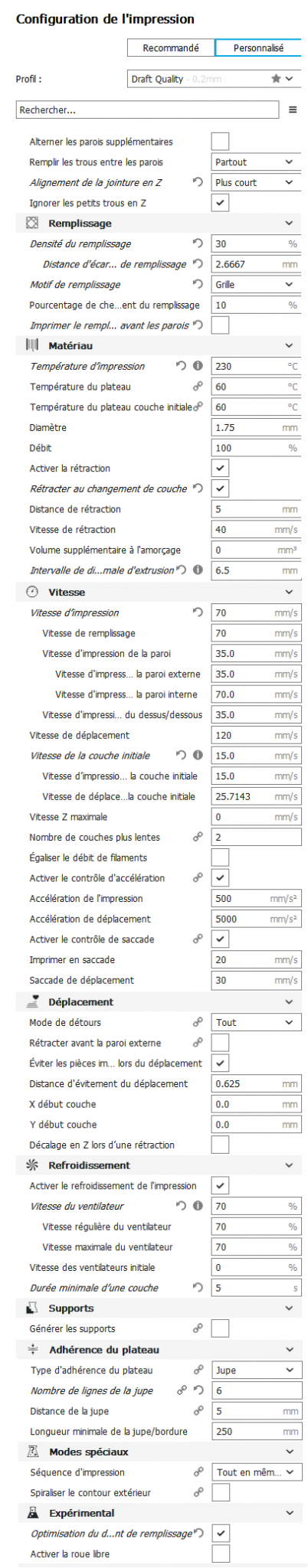Open the Type d'adhérence du plateau dropdown
The height and width of the screenshot is (1568, 308).
click(x=256, y=1370)
